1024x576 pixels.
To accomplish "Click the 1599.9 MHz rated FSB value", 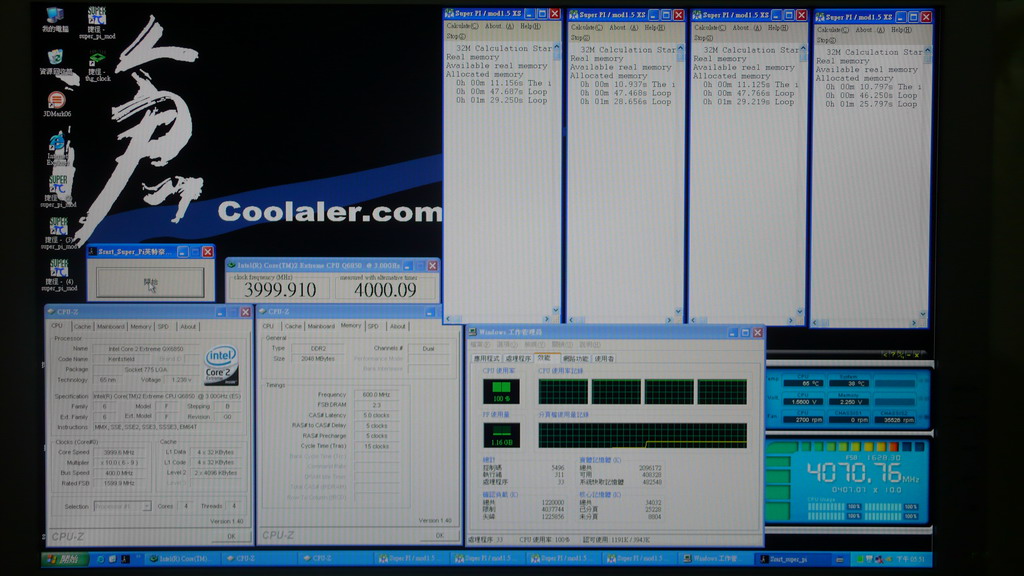I will tap(119, 483).
